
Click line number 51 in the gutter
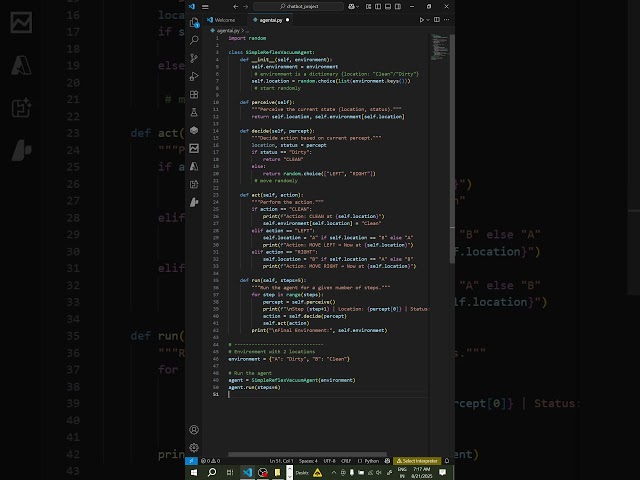pyautogui.click(x=216, y=394)
